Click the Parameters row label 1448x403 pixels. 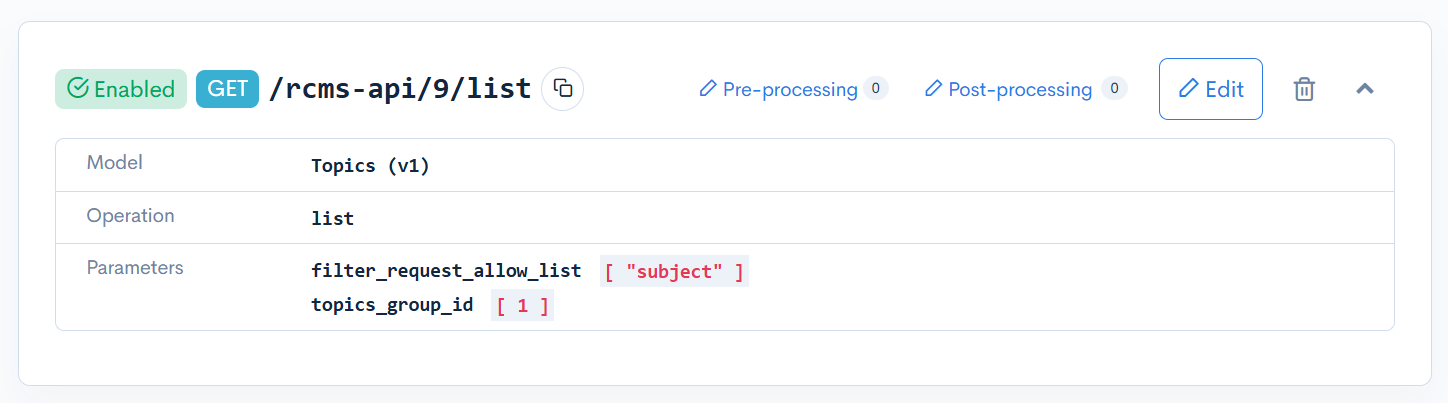point(135,268)
